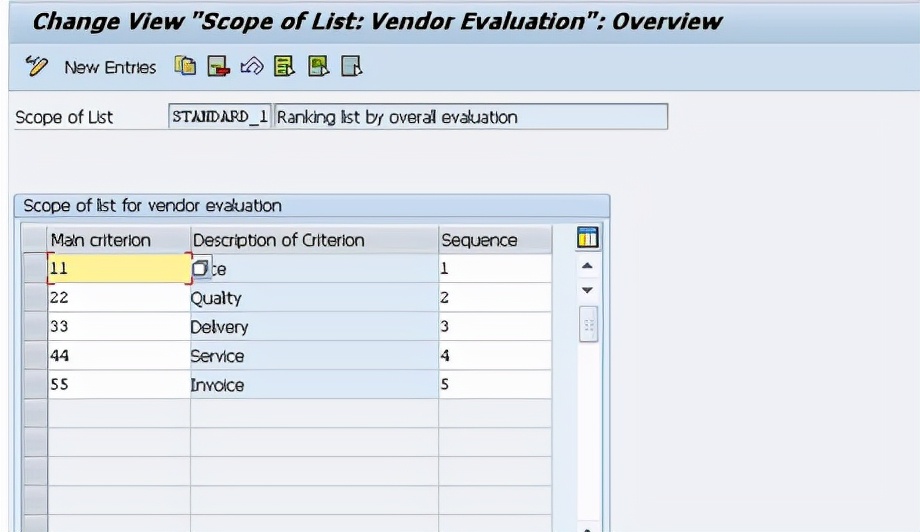This screenshot has width=920, height=532.
Task: Click the Delete entry toolbar icon
Action: tap(218, 66)
